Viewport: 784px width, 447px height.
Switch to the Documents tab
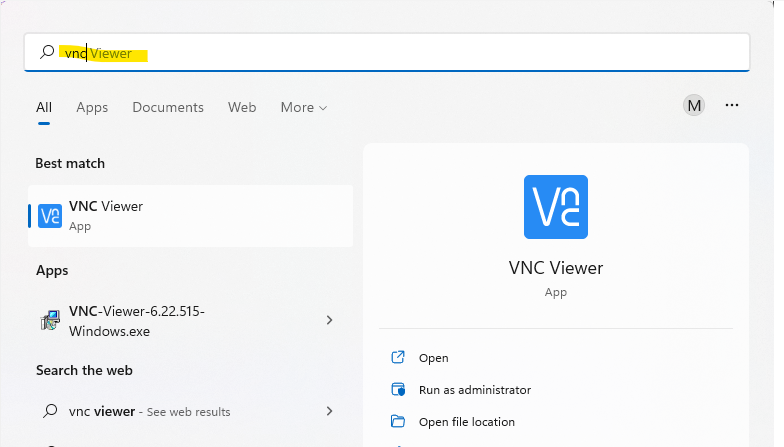[168, 107]
